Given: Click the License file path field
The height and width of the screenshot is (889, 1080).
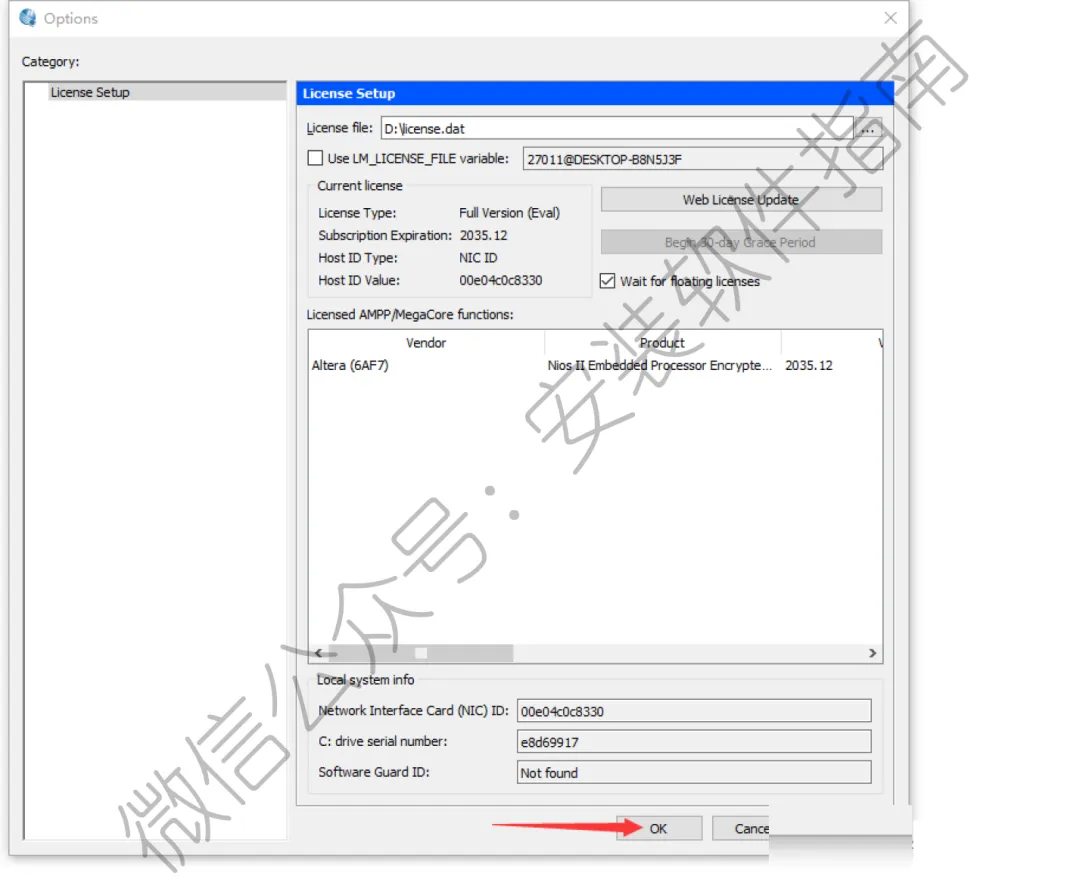Looking at the screenshot, I should (x=616, y=129).
